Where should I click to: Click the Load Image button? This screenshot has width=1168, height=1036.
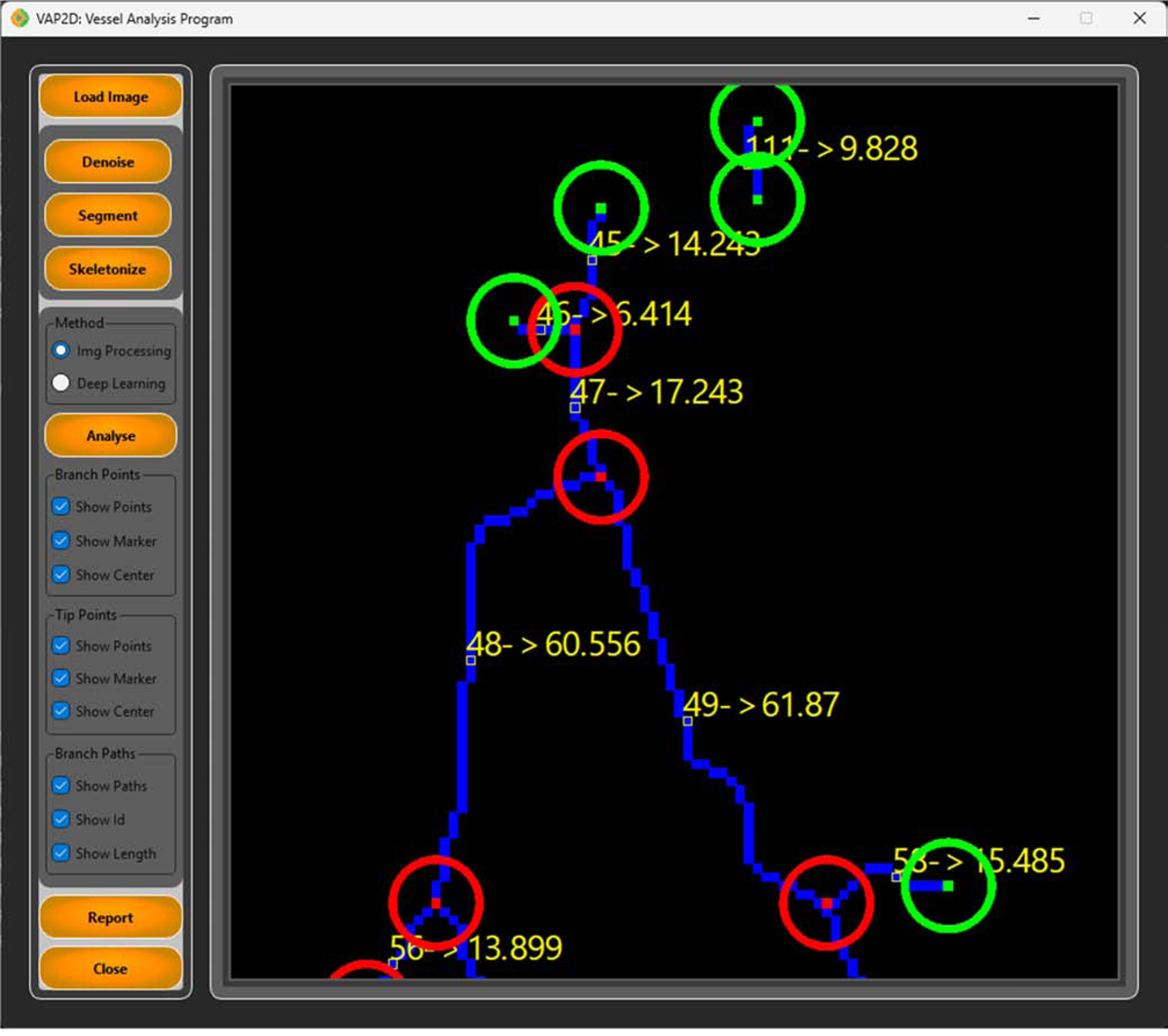[110, 97]
